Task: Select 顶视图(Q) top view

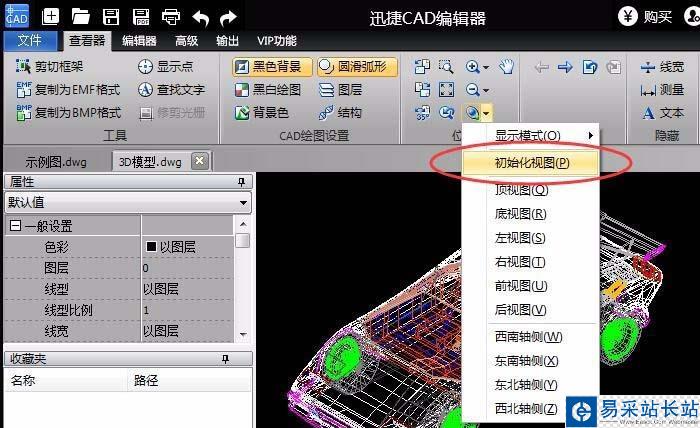Action: (531, 190)
